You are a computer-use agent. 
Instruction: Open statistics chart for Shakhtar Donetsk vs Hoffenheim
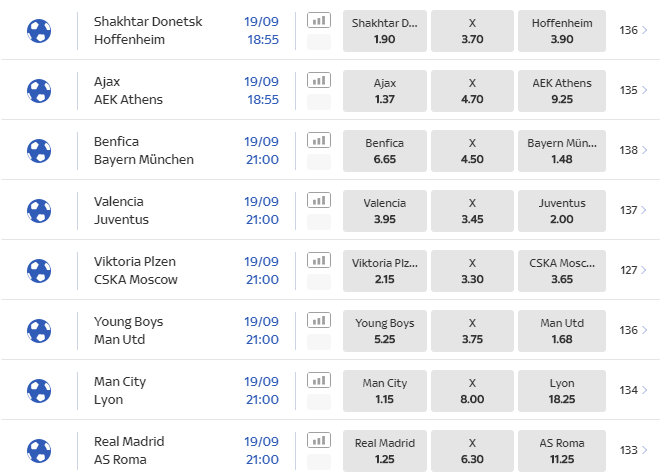pyautogui.click(x=318, y=20)
